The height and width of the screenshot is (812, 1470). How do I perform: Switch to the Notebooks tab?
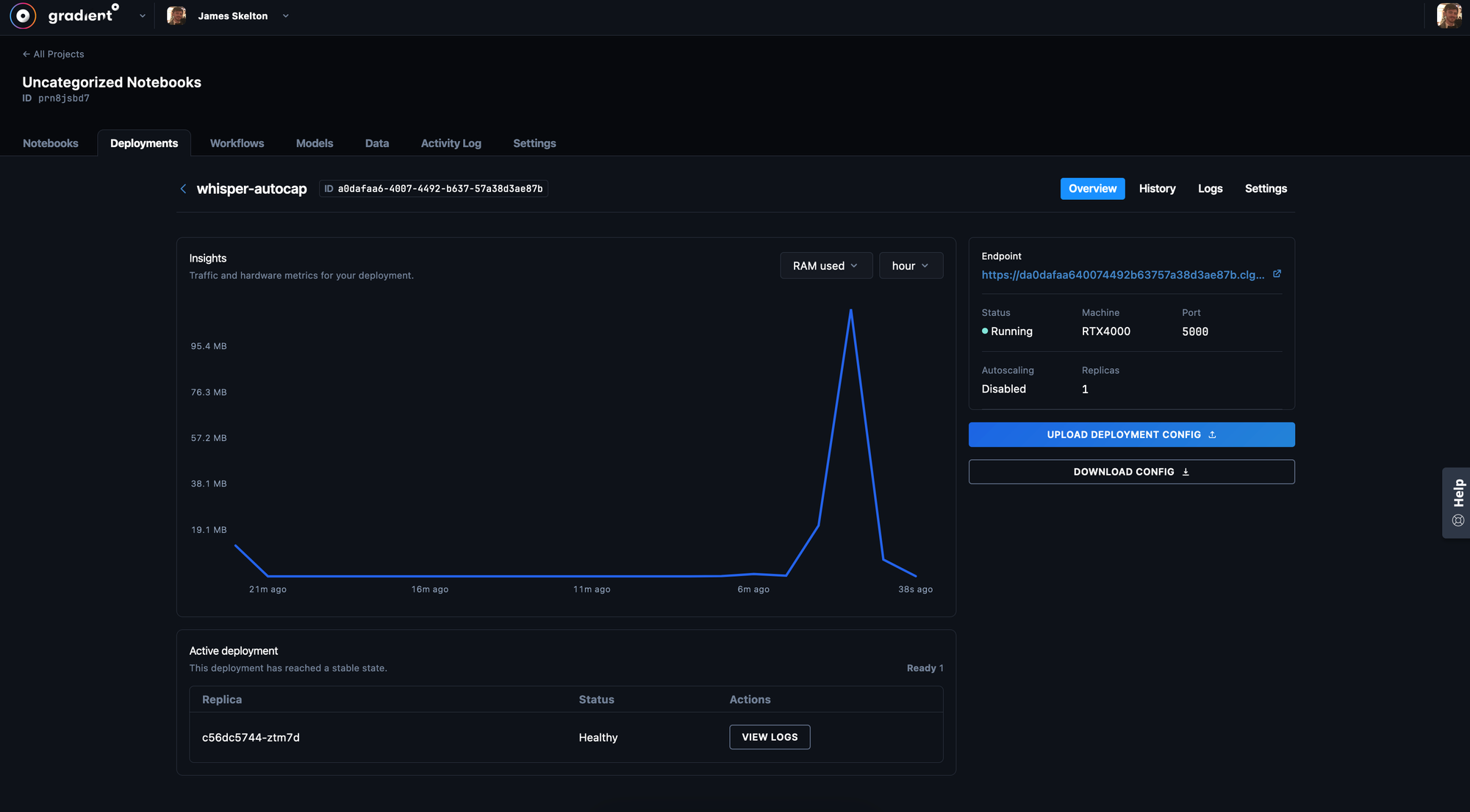click(x=51, y=143)
